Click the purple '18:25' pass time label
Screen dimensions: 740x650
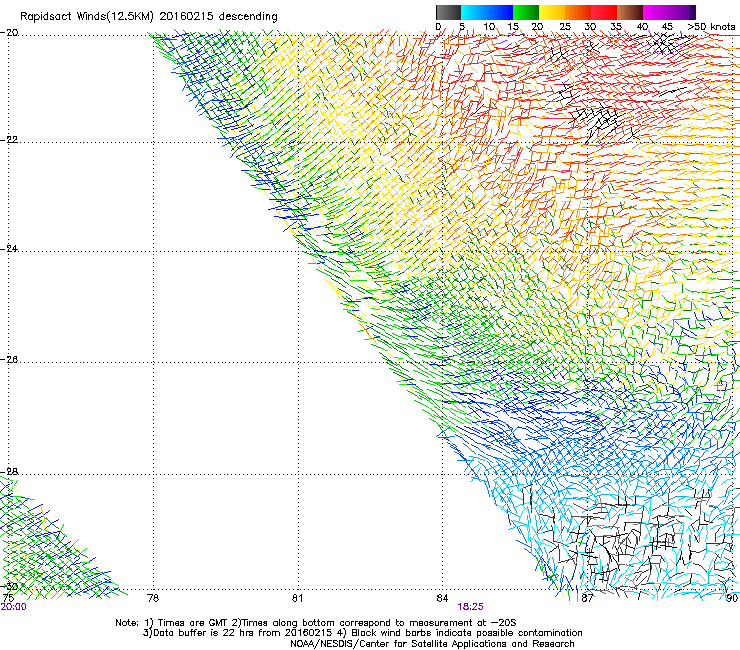click(x=471, y=607)
